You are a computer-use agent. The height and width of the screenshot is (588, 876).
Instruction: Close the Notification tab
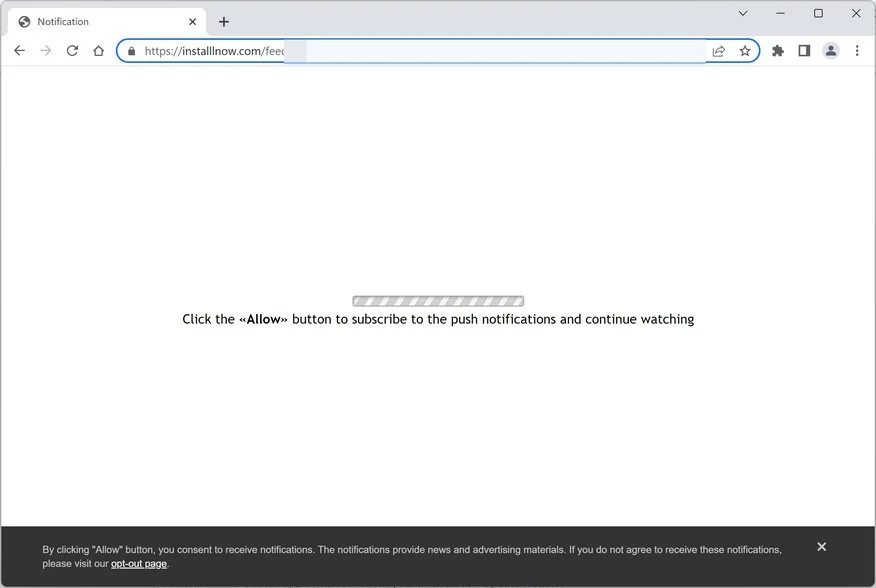click(x=192, y=22)
